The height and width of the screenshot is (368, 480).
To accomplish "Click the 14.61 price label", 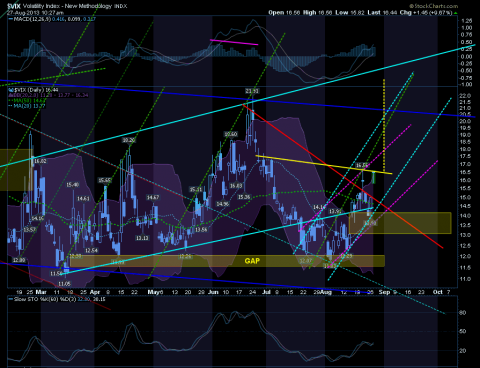I will click(83, 199).
